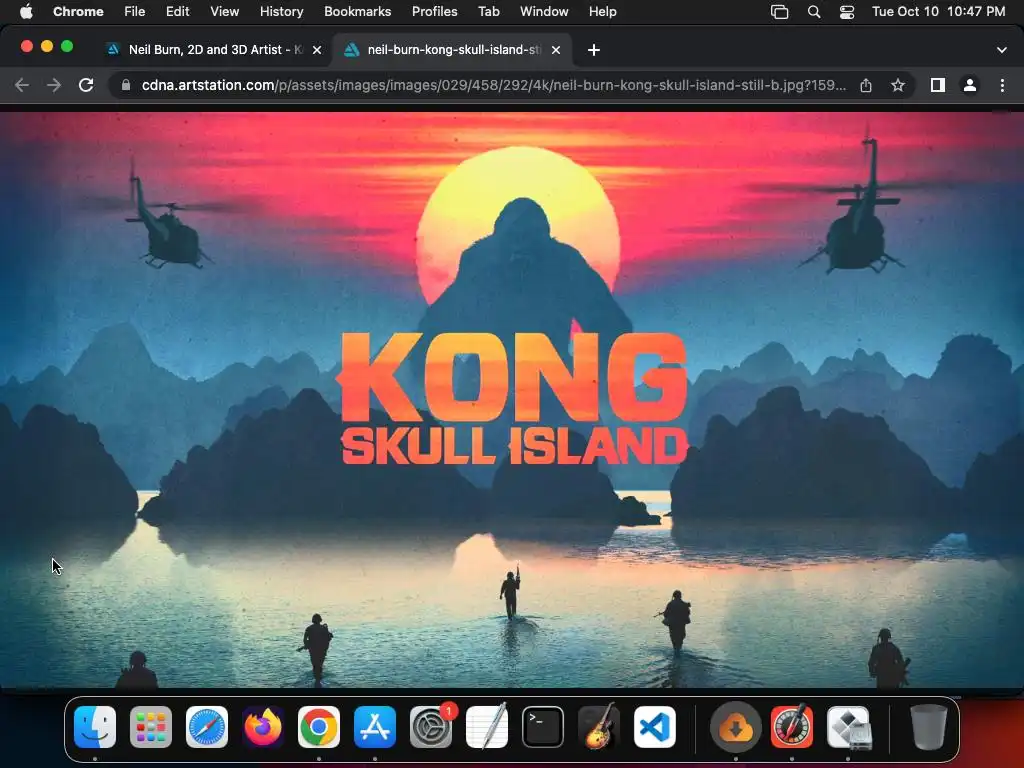1024x768 pixels.
Task: Launch Visual Studio Code from the Dock
Action: point(655,727)
